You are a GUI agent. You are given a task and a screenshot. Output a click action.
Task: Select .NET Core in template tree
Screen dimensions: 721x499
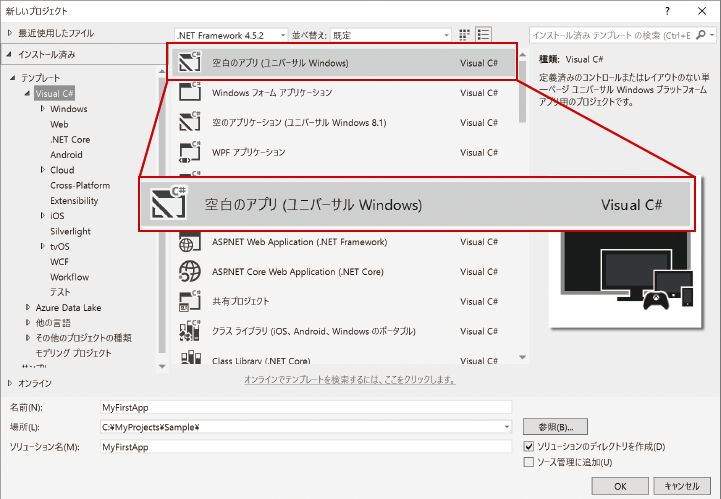click(x=70, y=139)
